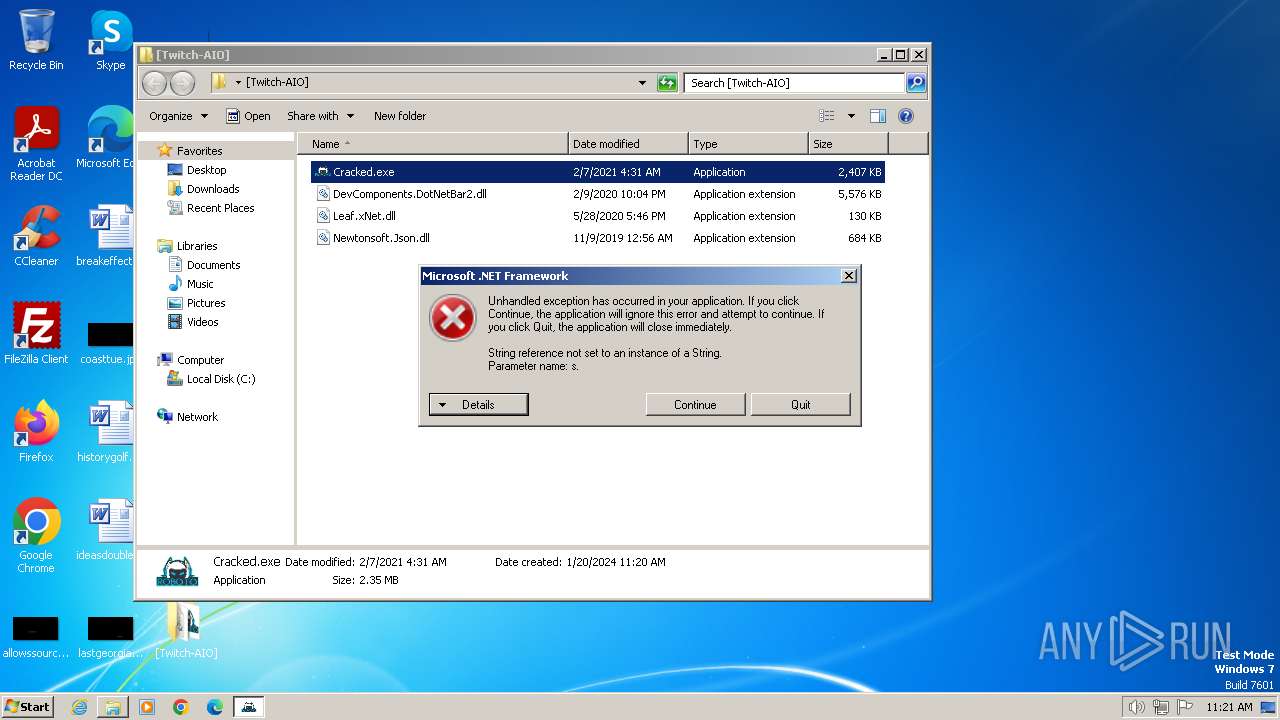The width and height of the screenshot is (1280, 720).
Task: Open Windows Media Player from taskbar
Action: point(147,707)
